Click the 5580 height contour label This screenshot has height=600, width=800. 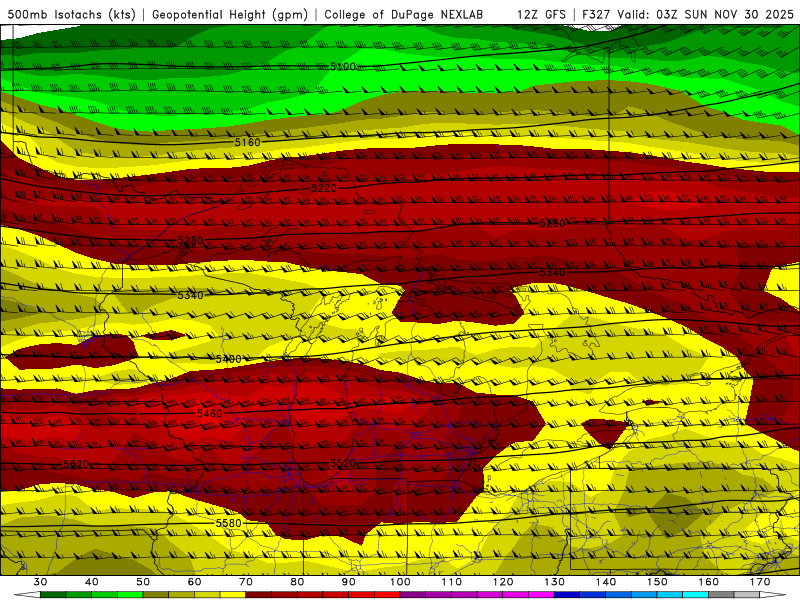(228, 523)
